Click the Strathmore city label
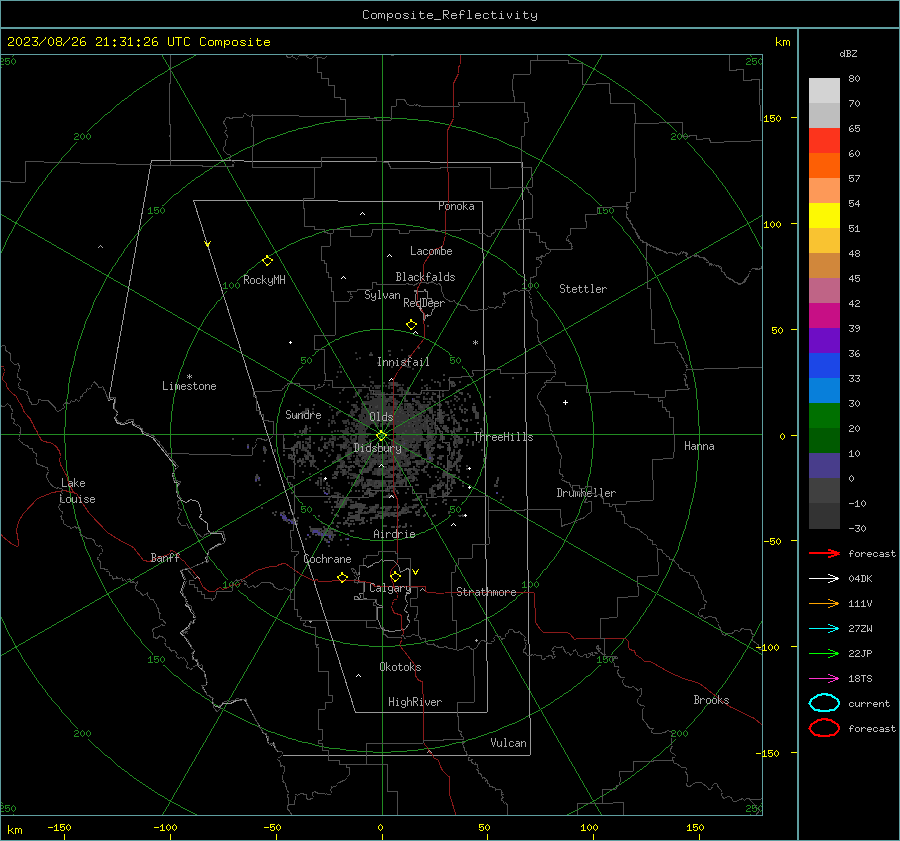The height and width of the screenshot is (841, 900). [x=486, y=592]
